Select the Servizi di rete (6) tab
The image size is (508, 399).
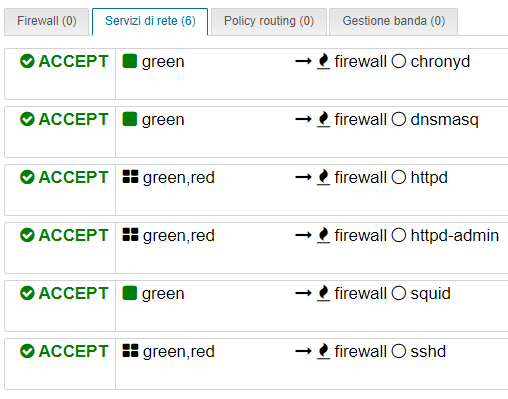(150, 21)
